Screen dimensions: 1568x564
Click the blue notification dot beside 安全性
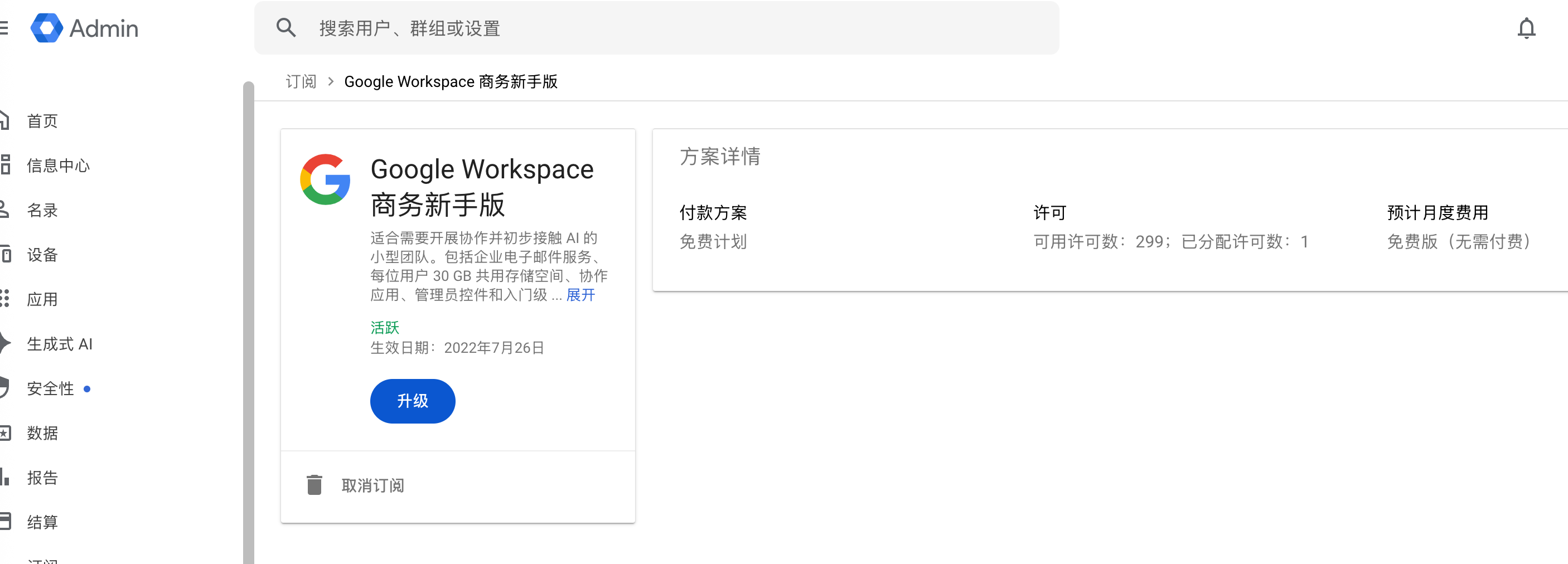coord(87,388)
